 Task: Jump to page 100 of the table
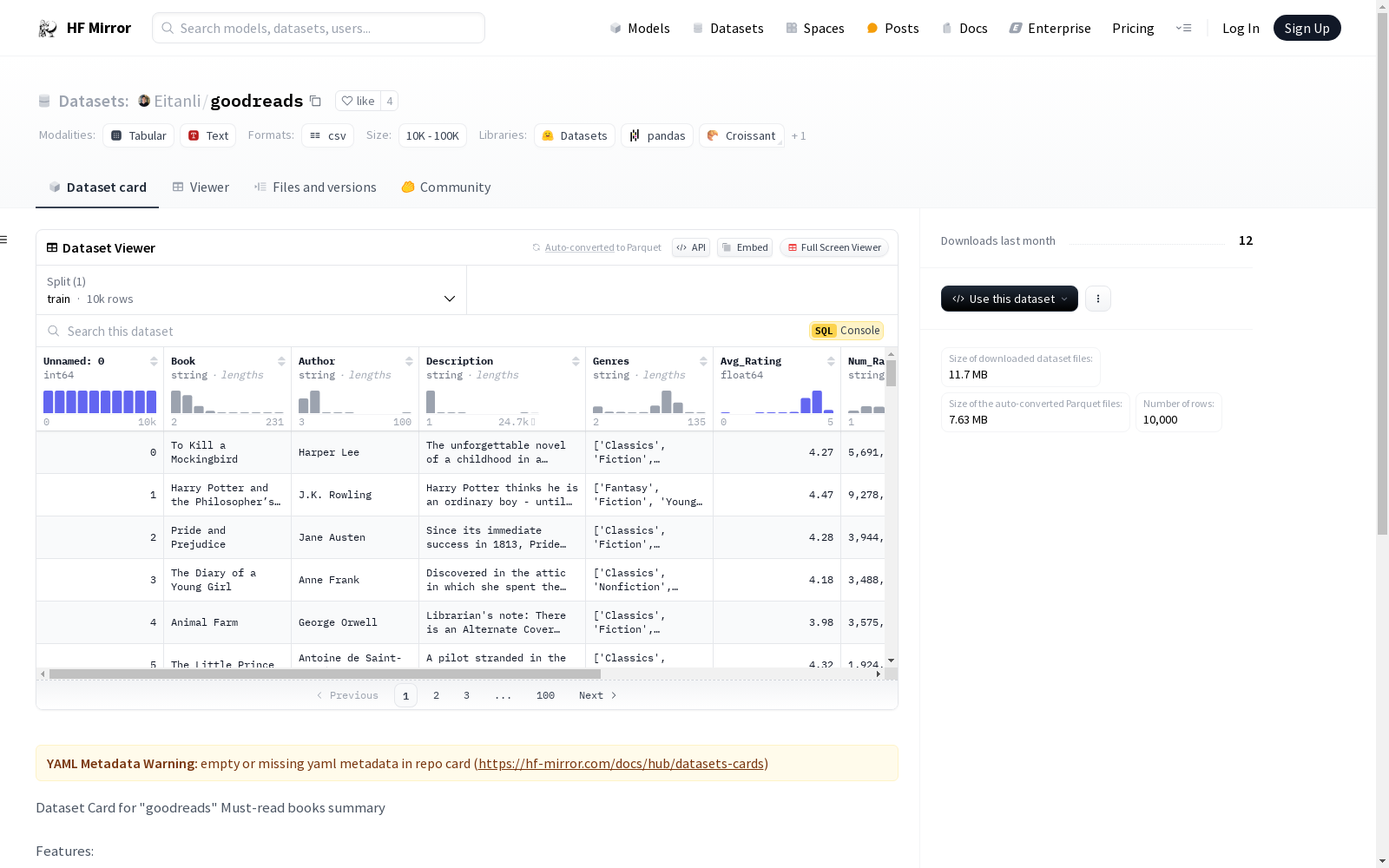click(x=545, y=695)
